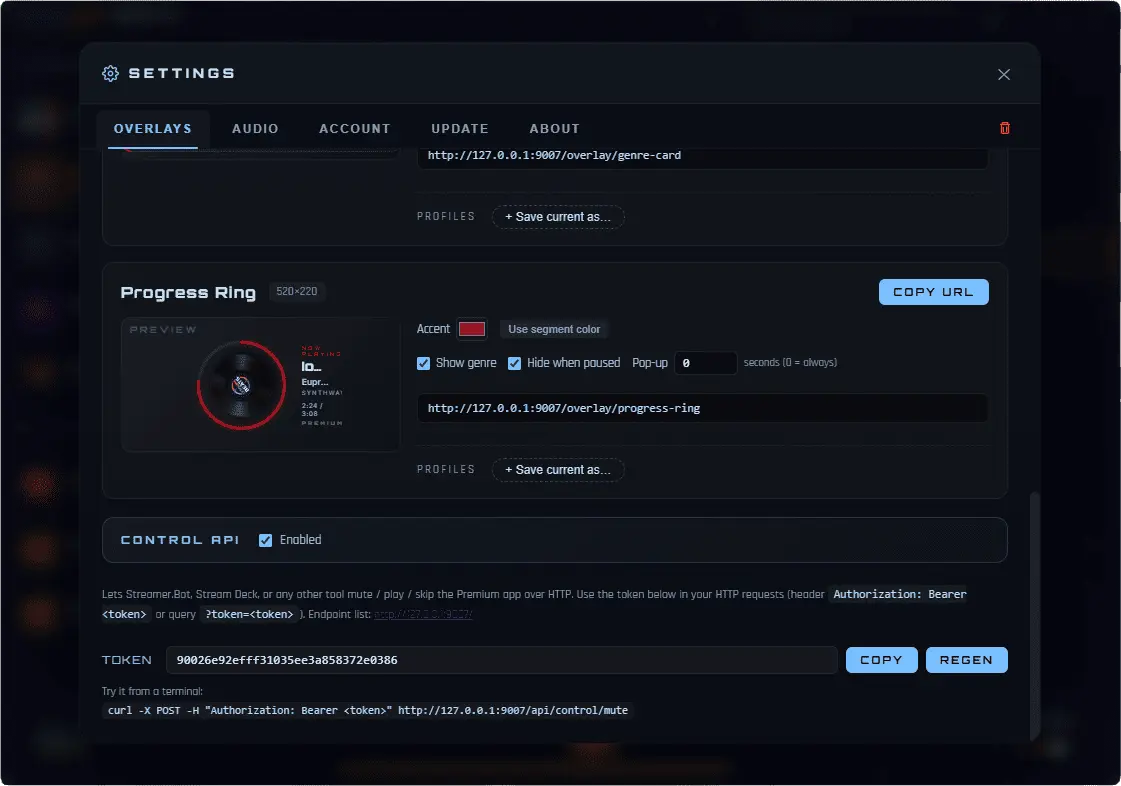Click the Progress Ring preview thumbnail
This screenshot has width=1121, height=786.
click(x=260, y=385)
